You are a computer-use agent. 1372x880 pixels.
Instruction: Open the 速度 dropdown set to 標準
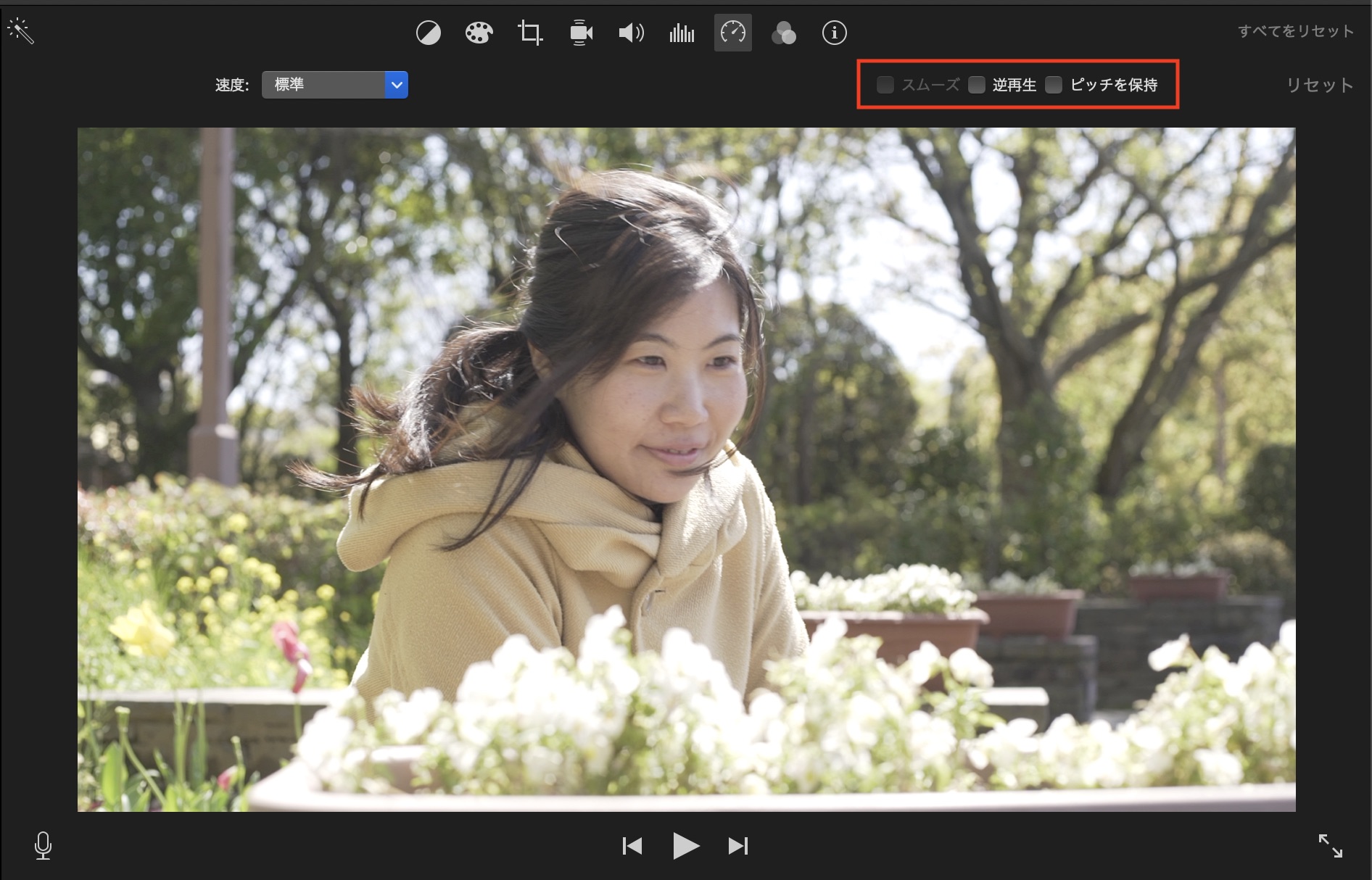point(334,85)
